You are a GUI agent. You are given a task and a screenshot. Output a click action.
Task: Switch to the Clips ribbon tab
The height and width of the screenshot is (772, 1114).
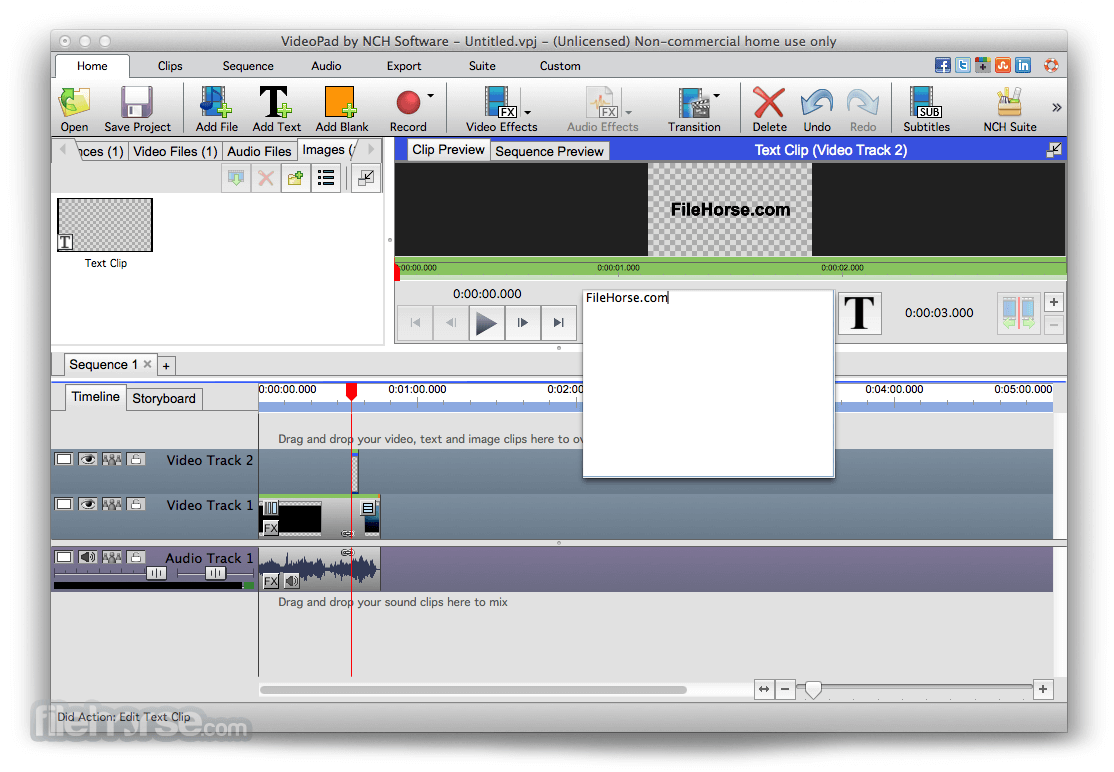pyautogui.click(x=170, y=66)
